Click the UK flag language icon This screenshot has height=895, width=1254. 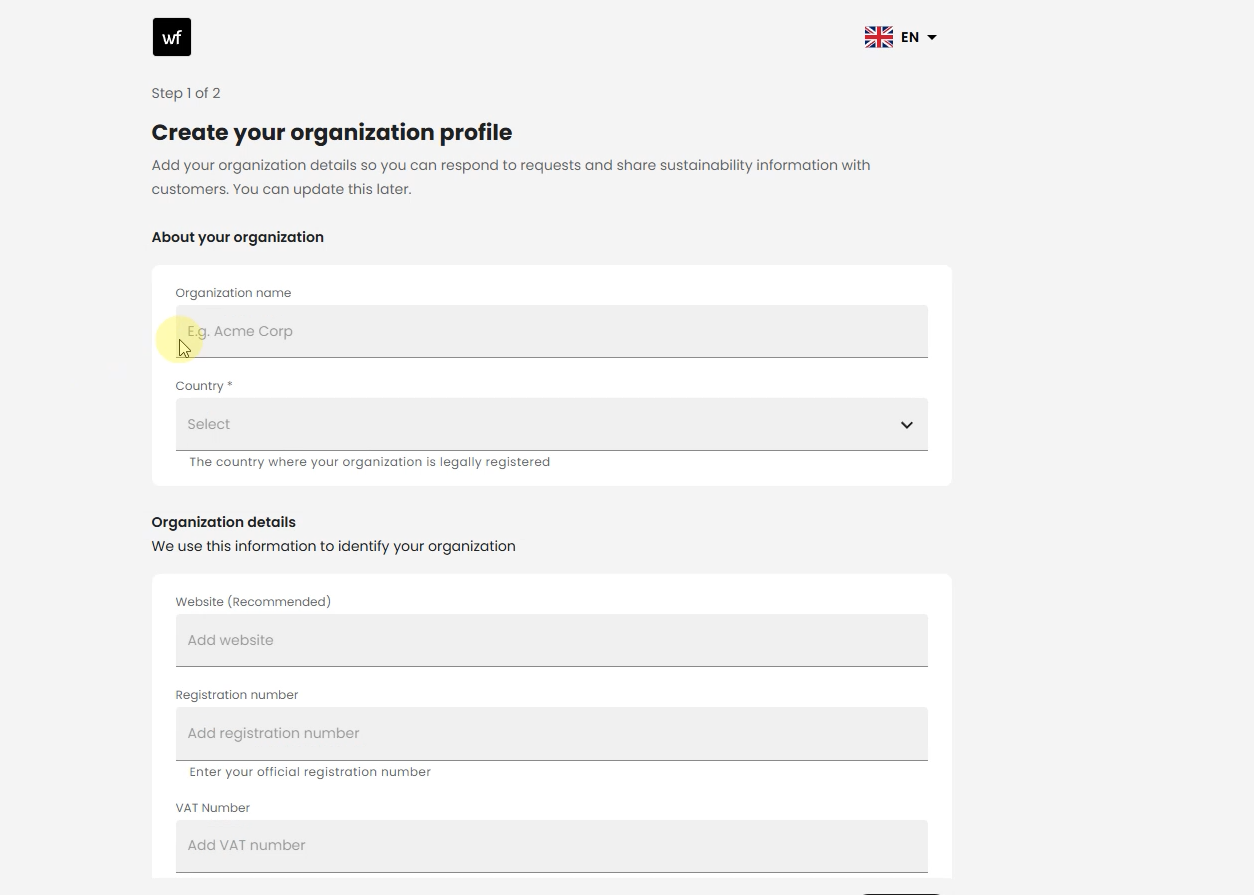(879, 37)
